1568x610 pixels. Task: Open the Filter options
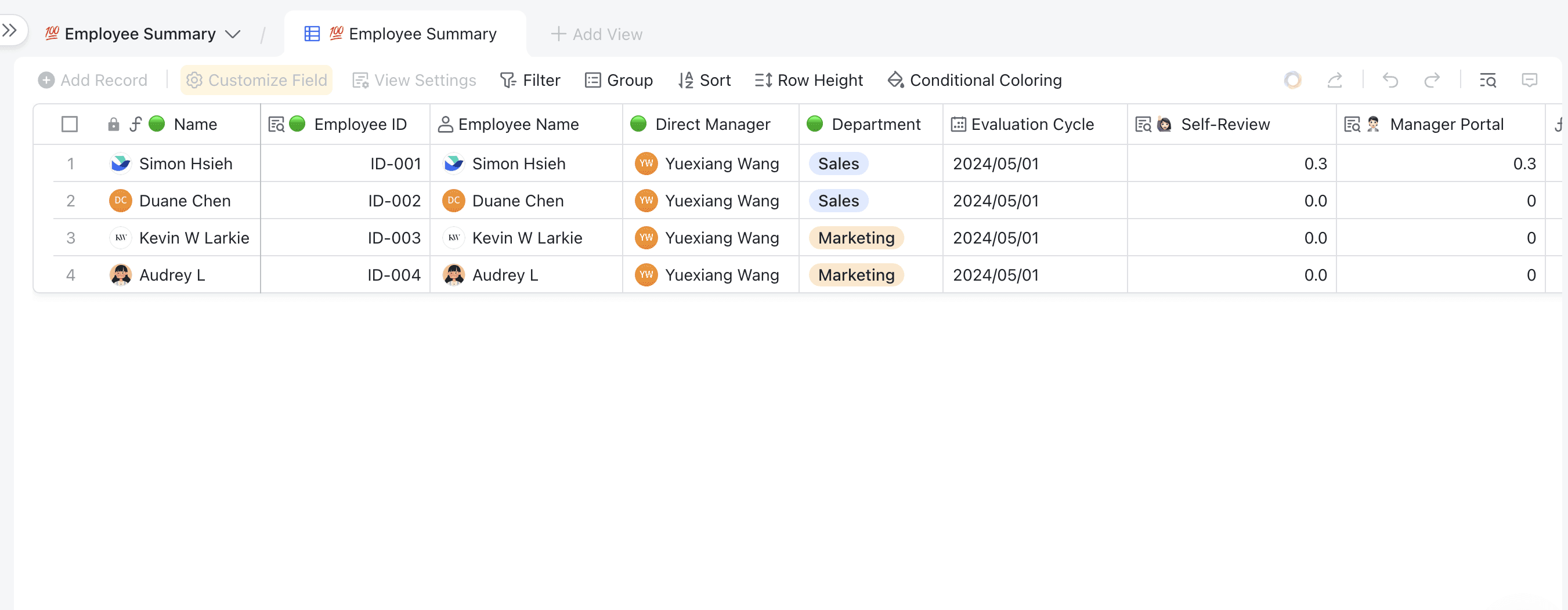pos(530,80)
